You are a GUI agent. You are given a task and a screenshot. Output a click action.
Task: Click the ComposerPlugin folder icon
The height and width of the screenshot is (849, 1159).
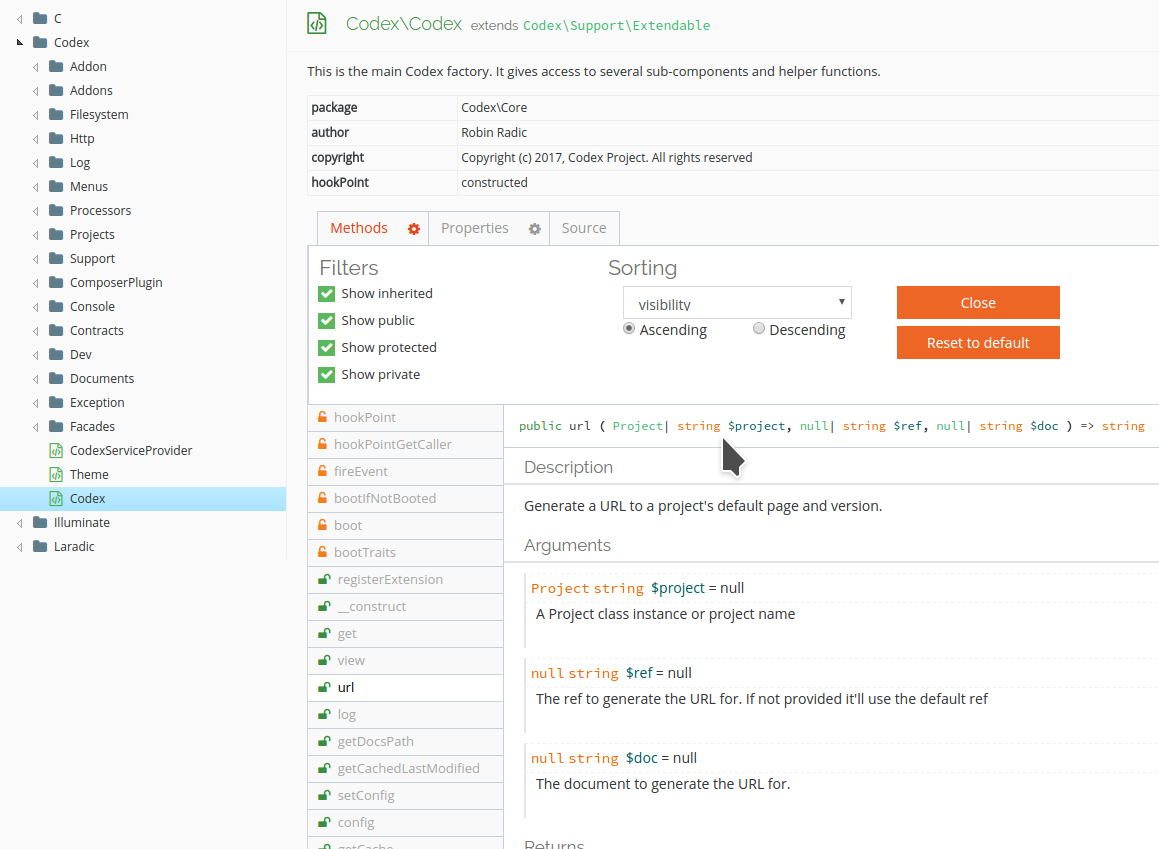pyautogui.click(x=56, y=282)
